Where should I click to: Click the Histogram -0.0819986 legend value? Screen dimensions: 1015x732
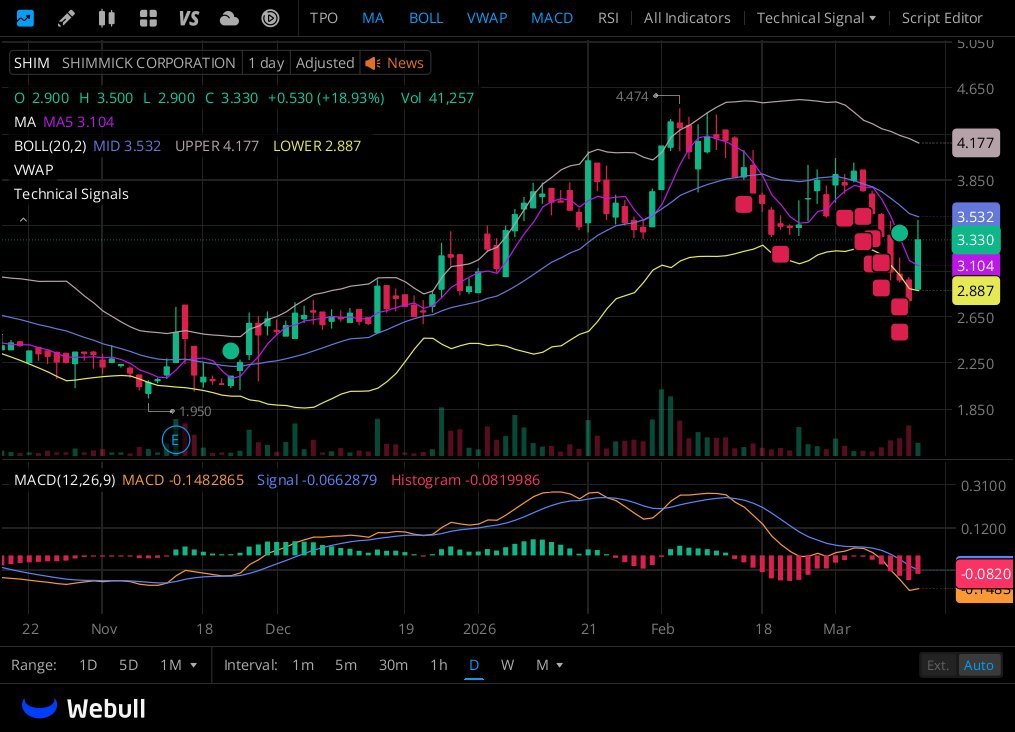(465, 480)
